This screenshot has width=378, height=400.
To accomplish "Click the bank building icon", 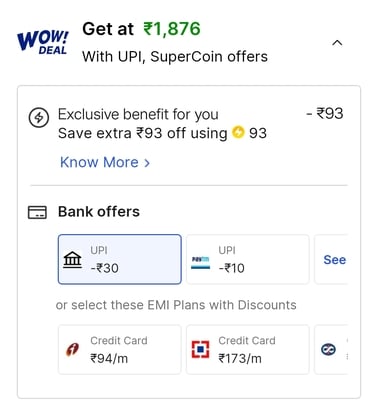I will 73,260.
